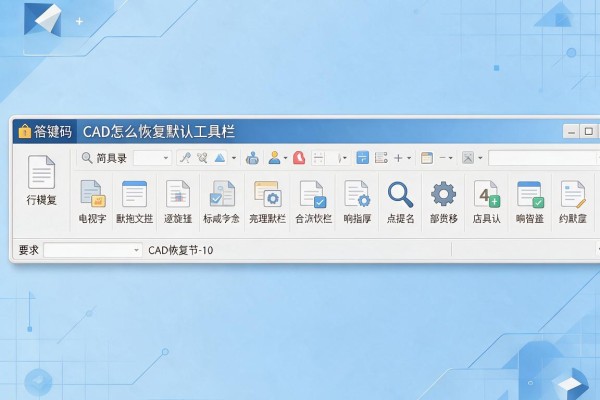The height and width of the screenshot is (400, 600).
Task: Open the dropdown arrow beside the user icon
Action: pyautogui.click(x=285, y=158)
